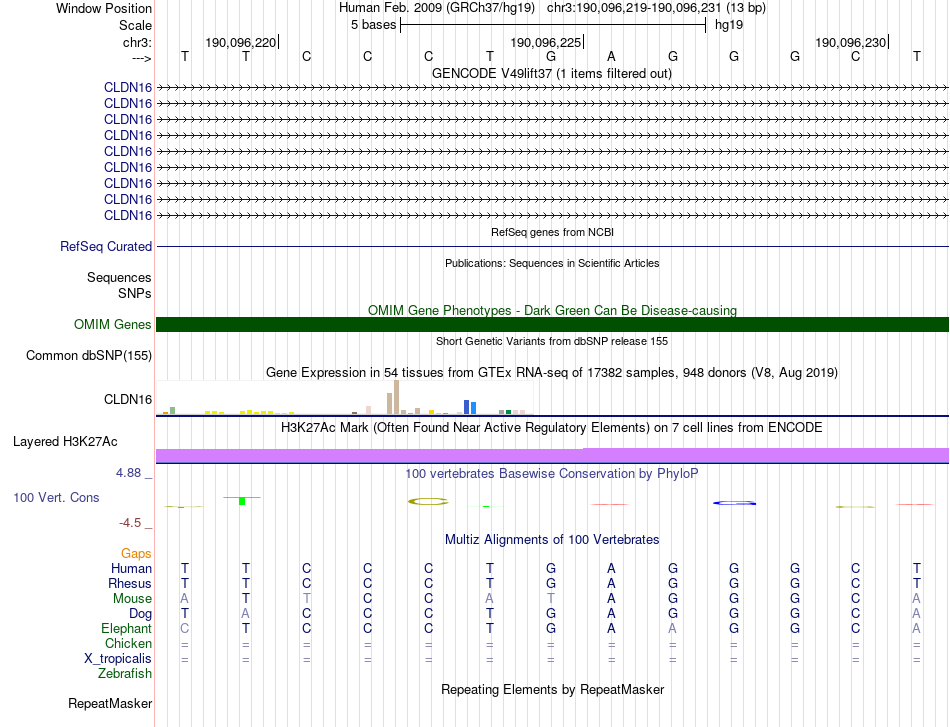
Task: Open the H3K27Ac Mark ENCODE track title
Action: (x=551, y=428)
